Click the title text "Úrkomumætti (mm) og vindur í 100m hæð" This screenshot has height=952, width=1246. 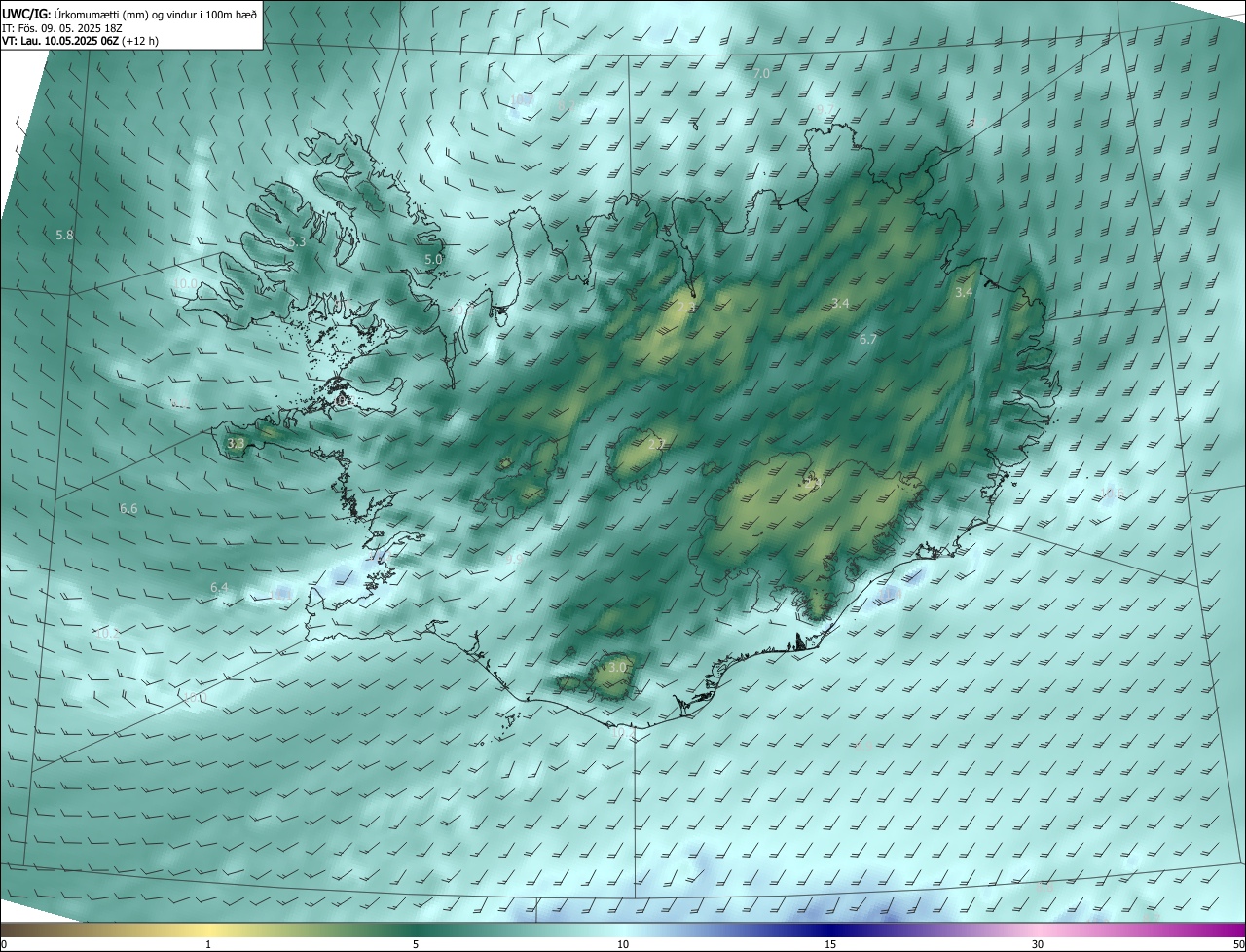point(154,14)
